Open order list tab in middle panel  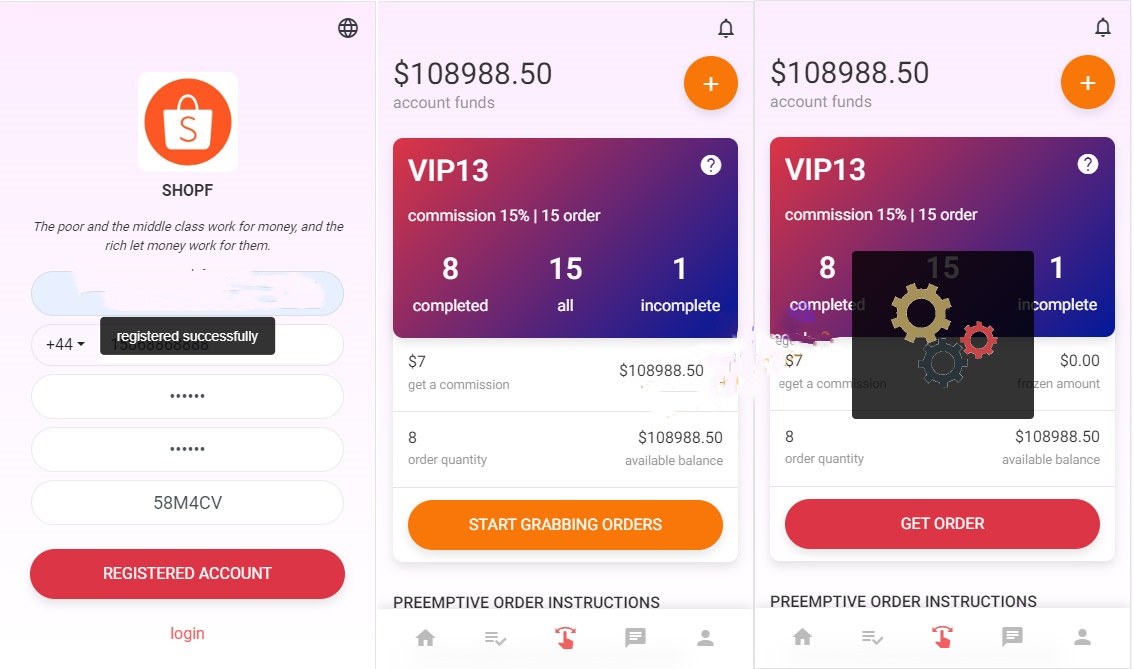[x=495, y=637]
